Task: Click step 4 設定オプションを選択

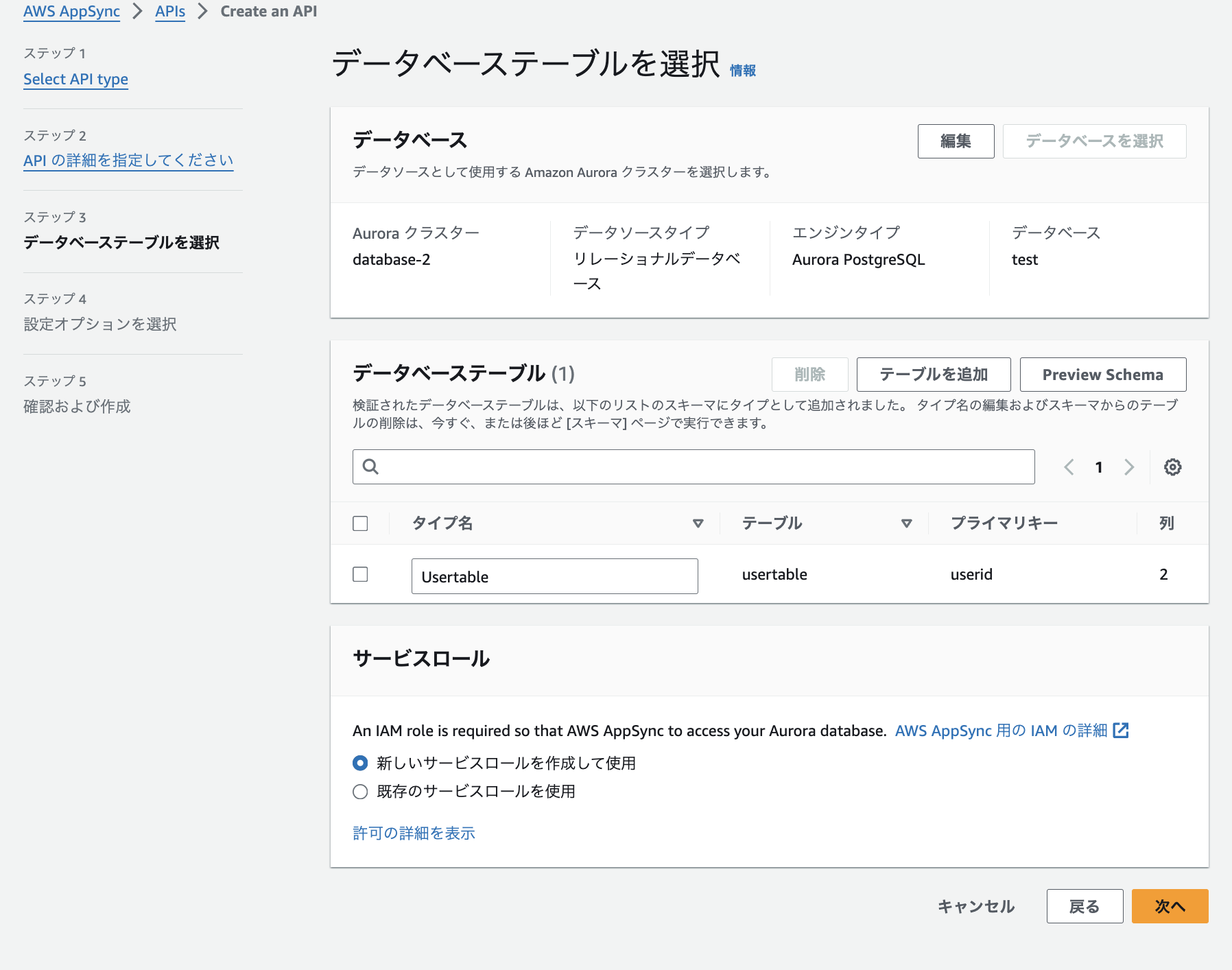Action: tap(100, 324)
